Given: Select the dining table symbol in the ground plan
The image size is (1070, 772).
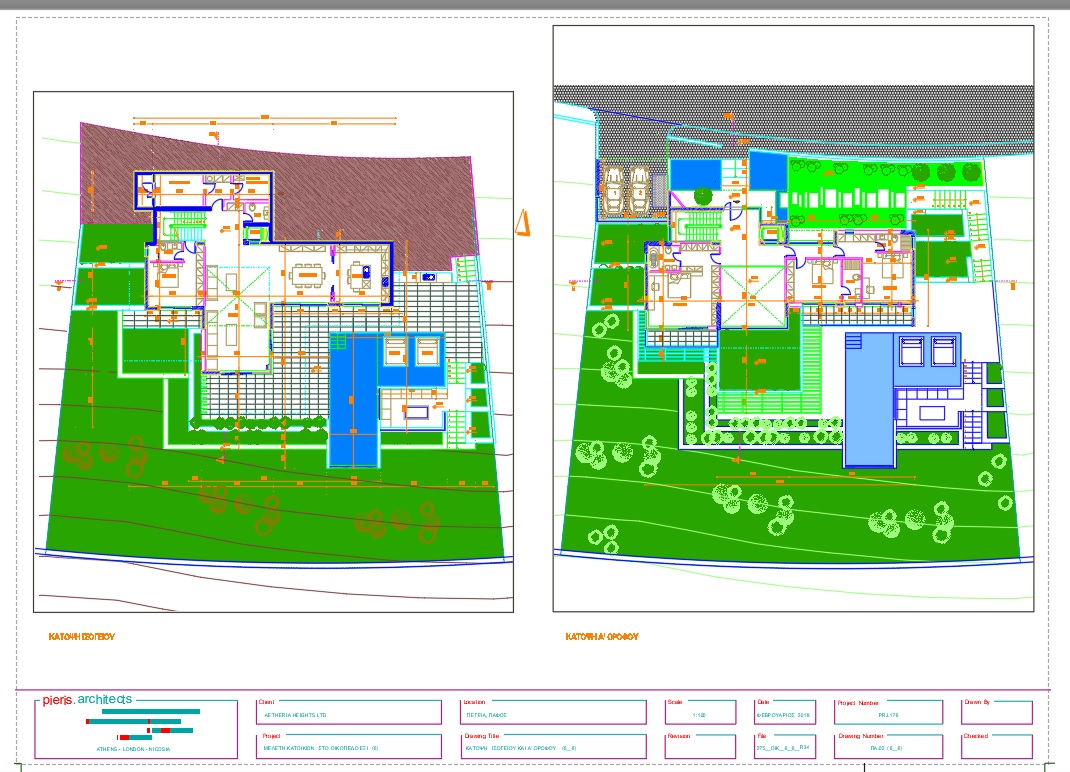Looking at the screenshot, I should [307, 274].
